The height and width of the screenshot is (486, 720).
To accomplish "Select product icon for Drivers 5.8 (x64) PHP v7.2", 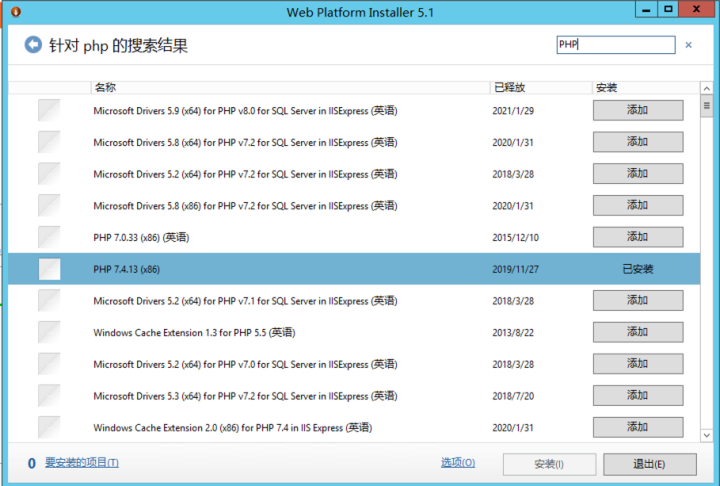I will pyautogui.click(x=49, y=142).
